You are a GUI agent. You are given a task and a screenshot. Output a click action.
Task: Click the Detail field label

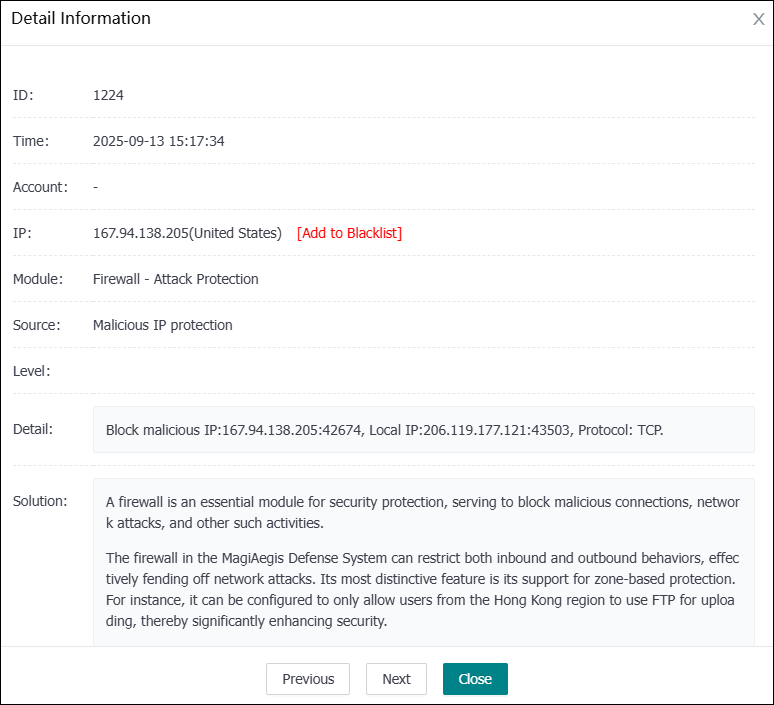tap(33, 429)
